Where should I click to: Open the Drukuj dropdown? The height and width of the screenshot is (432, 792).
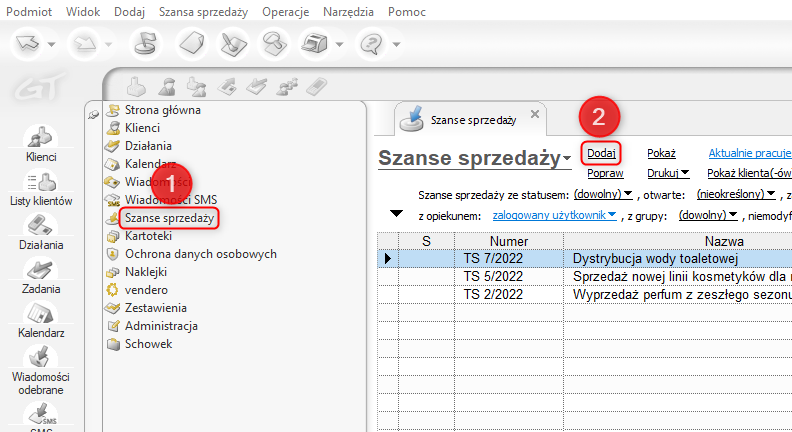coord(668,173)
